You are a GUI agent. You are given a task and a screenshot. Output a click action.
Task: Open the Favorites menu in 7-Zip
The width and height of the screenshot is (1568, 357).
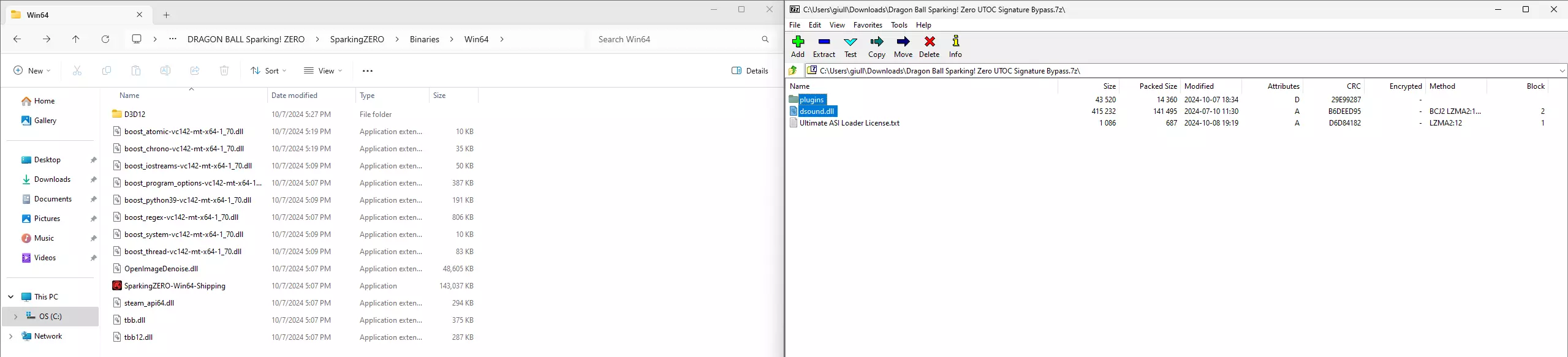[x=868, y=25]
